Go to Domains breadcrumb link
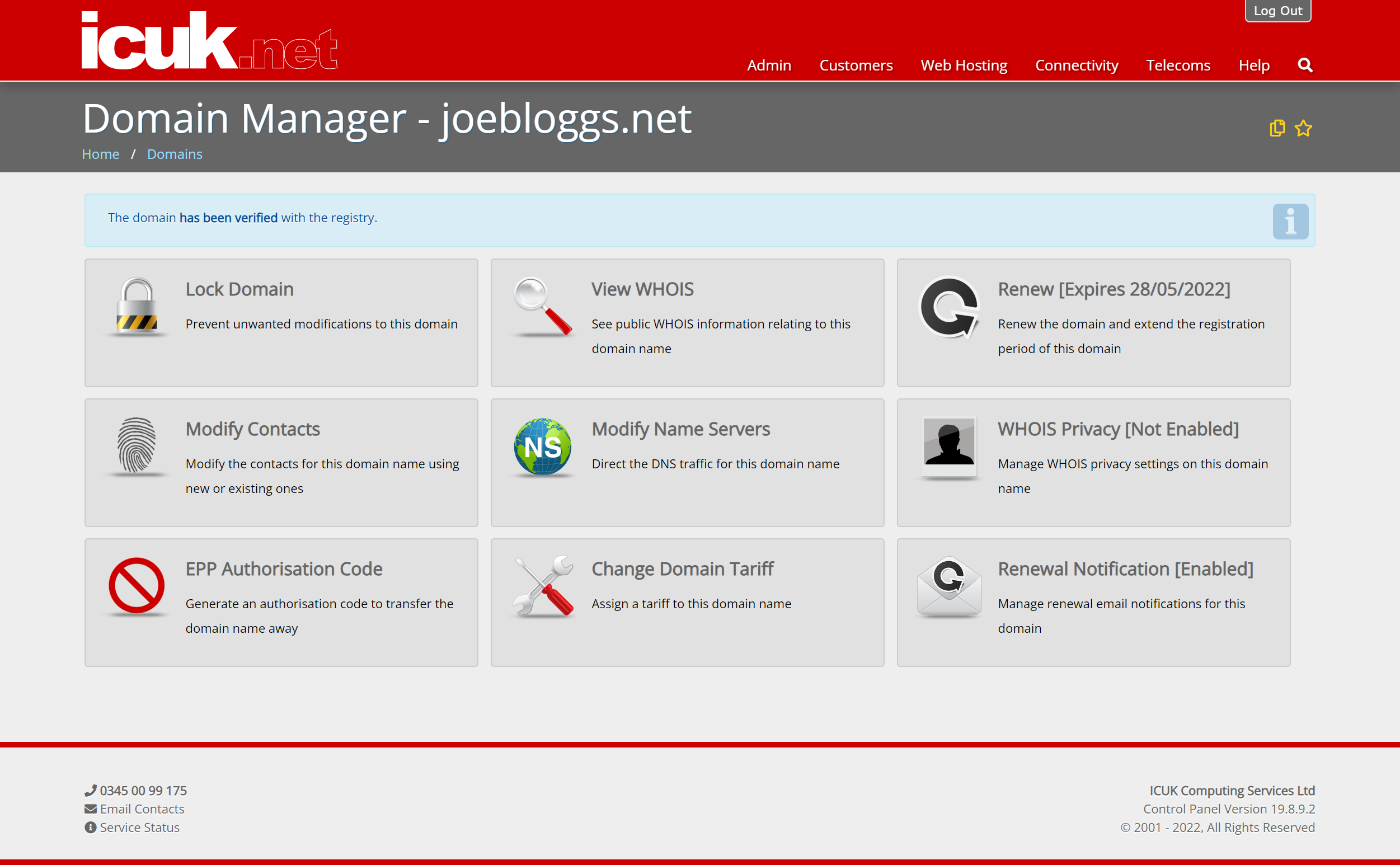 [x=175, y=154]
